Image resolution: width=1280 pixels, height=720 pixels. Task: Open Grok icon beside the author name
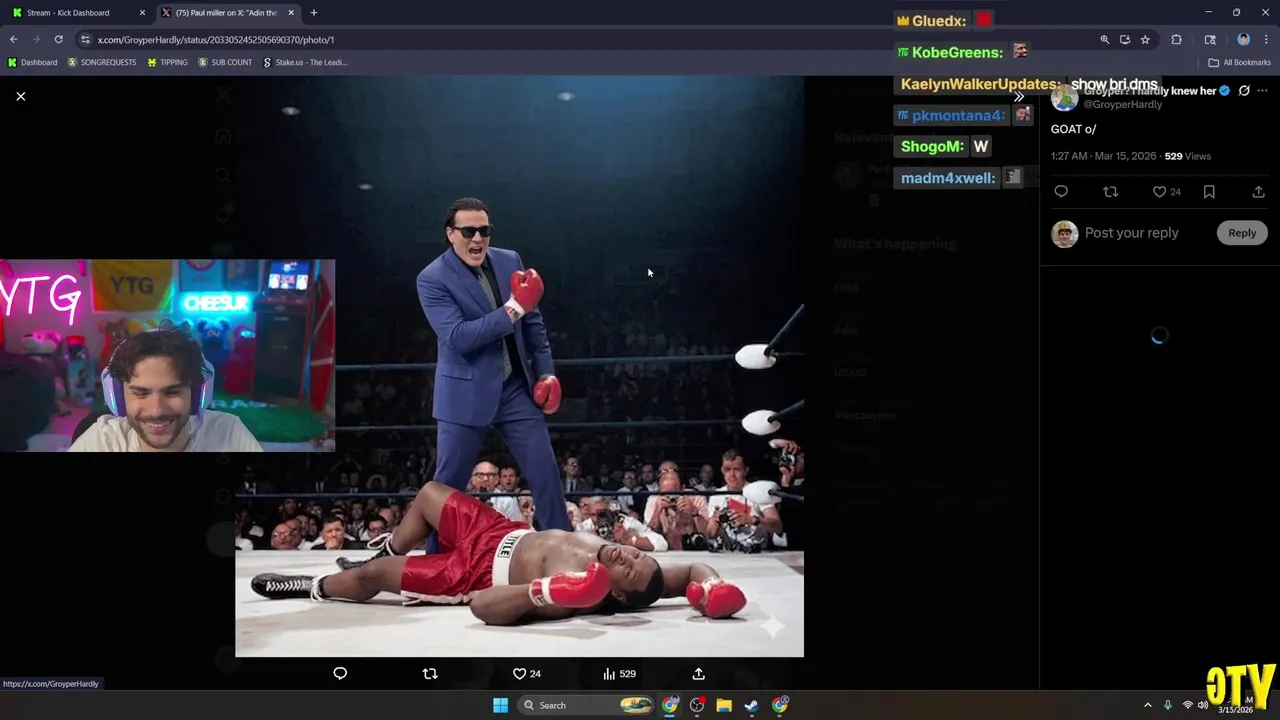1244,91
